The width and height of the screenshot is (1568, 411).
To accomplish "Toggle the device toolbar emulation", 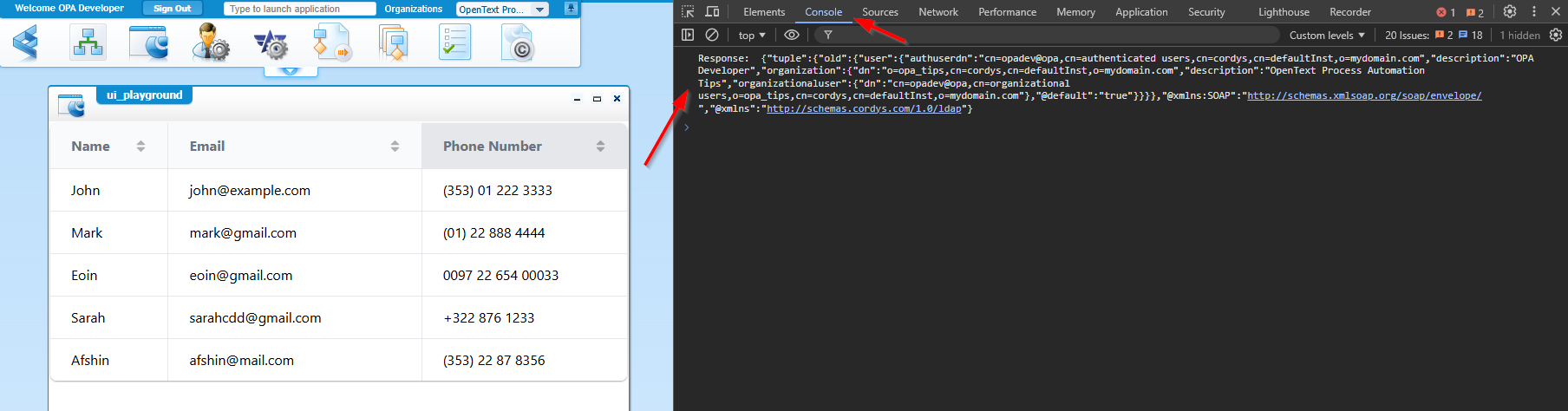I will click(712, 11).
